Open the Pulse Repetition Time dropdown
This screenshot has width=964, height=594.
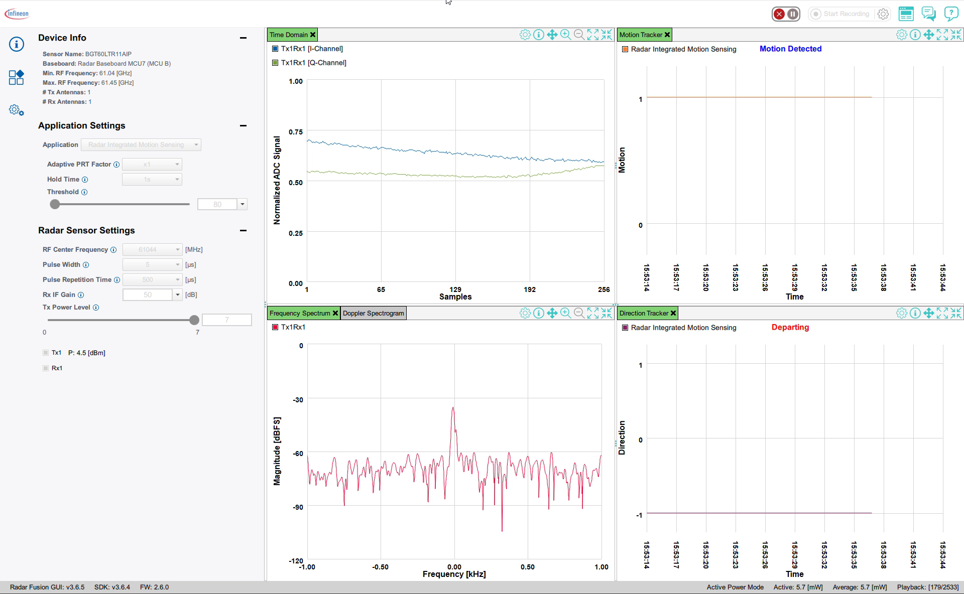[152, 280]
